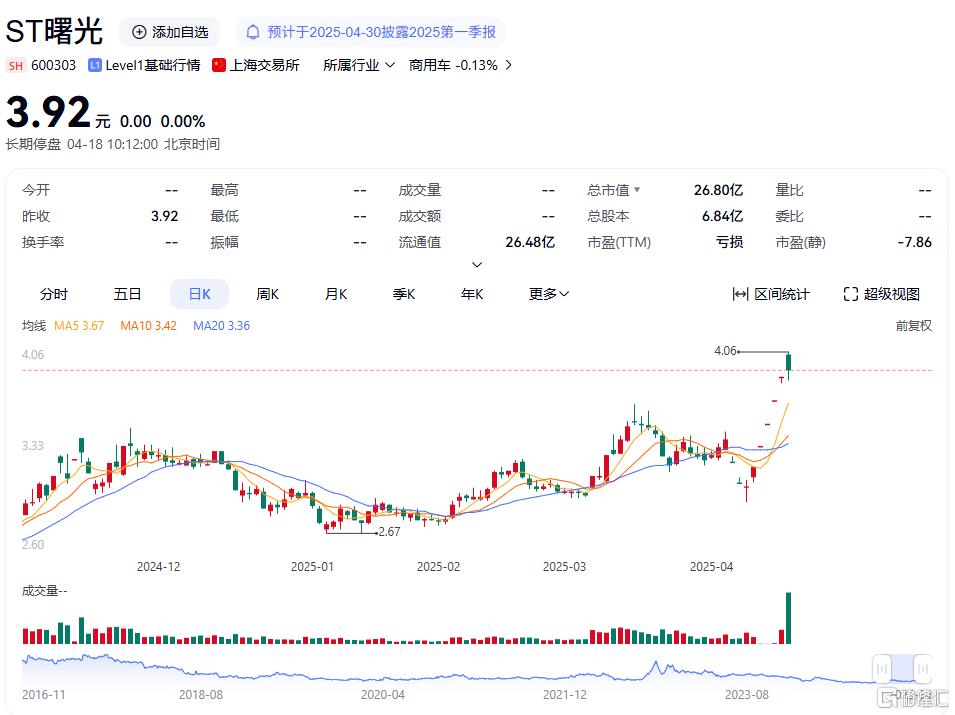Click 上海交易所 label
The width and height of the screenshot is (955, 715).
(264, 65)
